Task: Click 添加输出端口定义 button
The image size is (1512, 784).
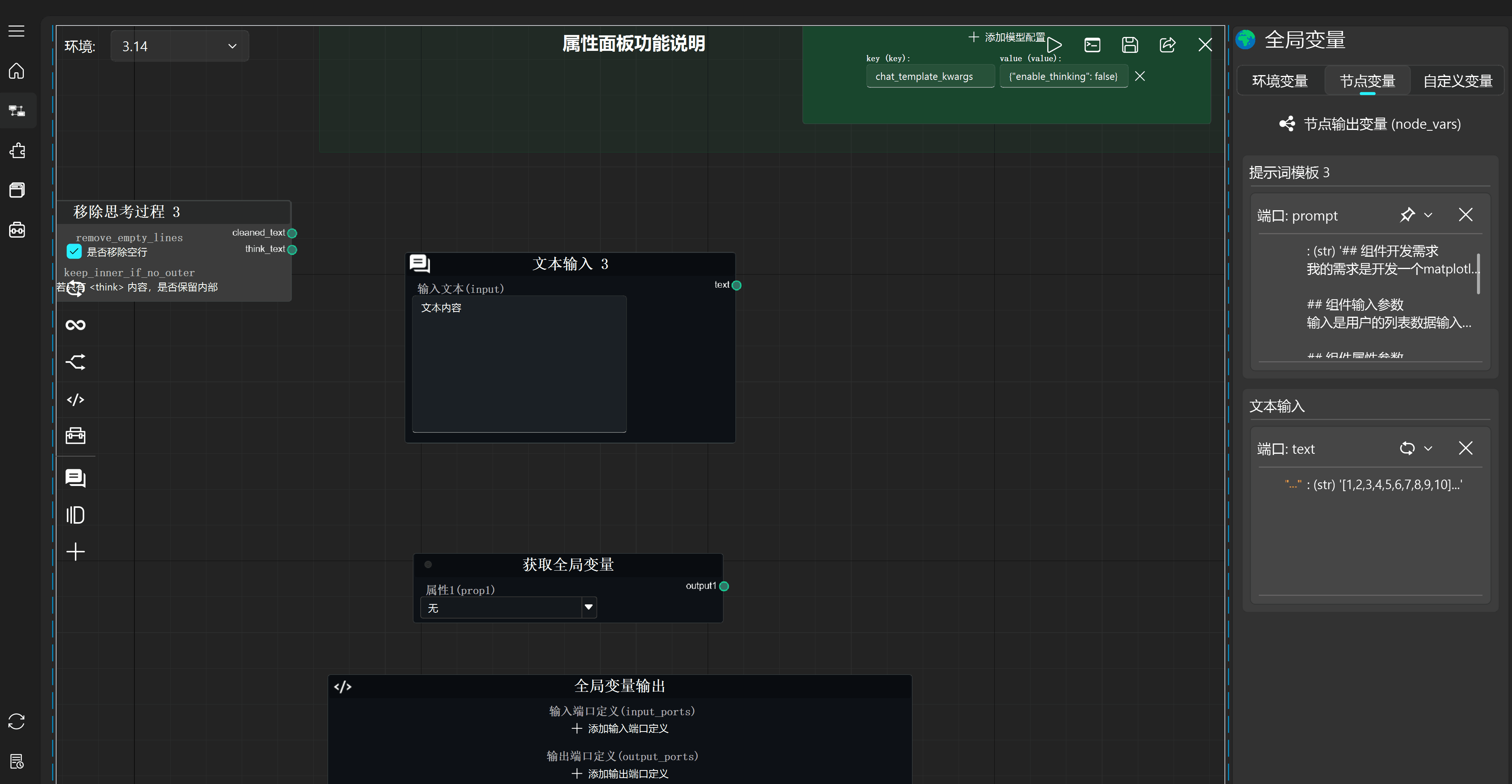Action: (x=620, y=773)
